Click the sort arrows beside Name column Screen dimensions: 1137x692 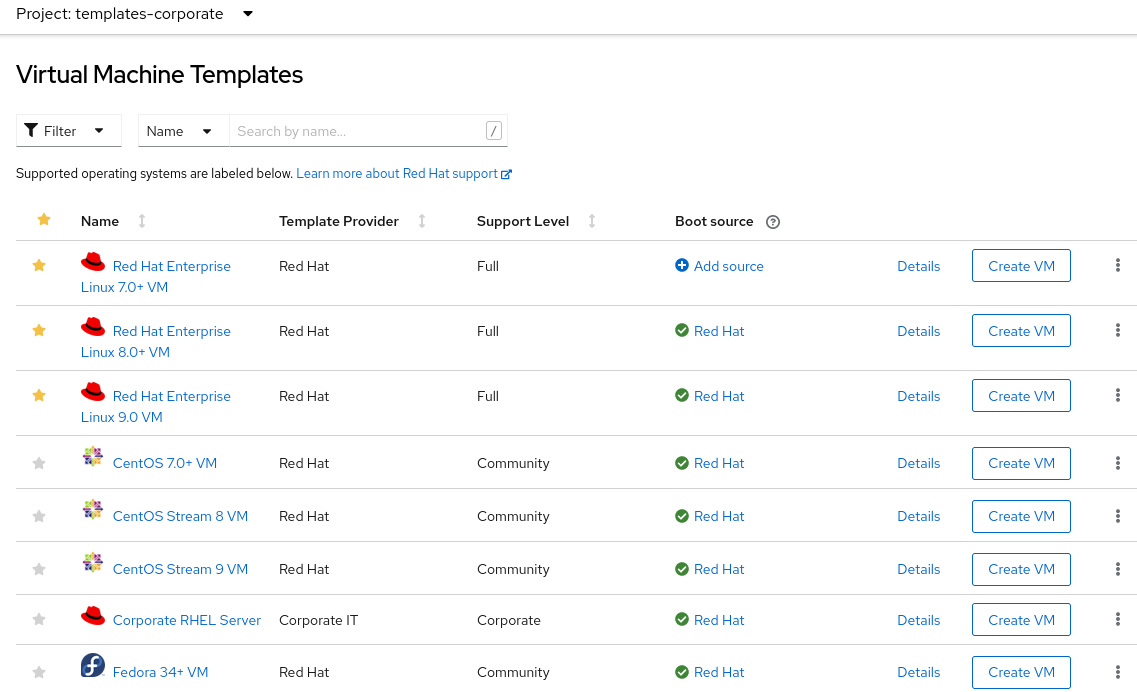(141, 221)
